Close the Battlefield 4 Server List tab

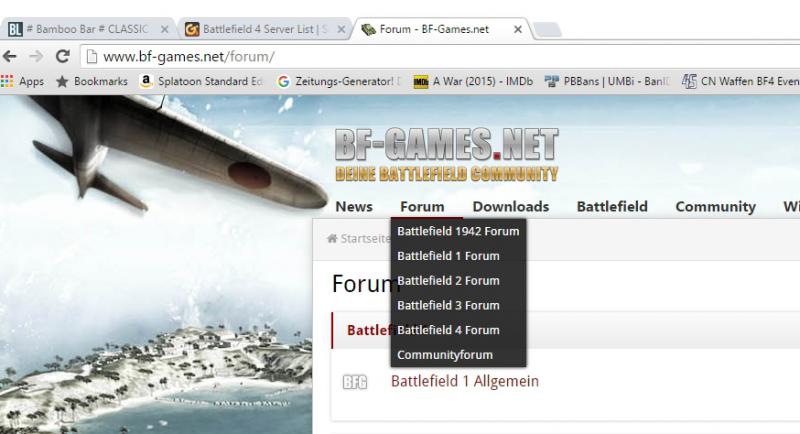340,29
